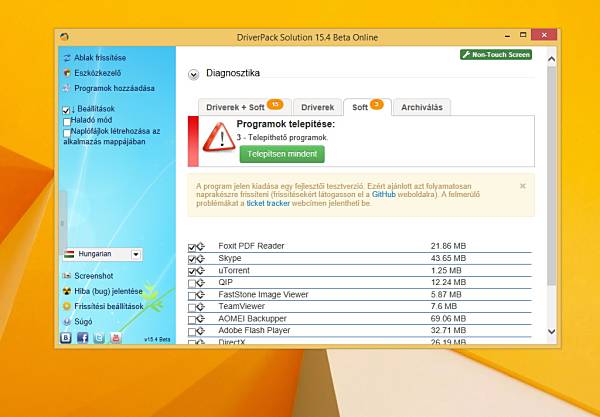The height and width of the screenshot is (417, 600).
Task: Click the Screenshot camera icon
Action: (x=67, y=276)
